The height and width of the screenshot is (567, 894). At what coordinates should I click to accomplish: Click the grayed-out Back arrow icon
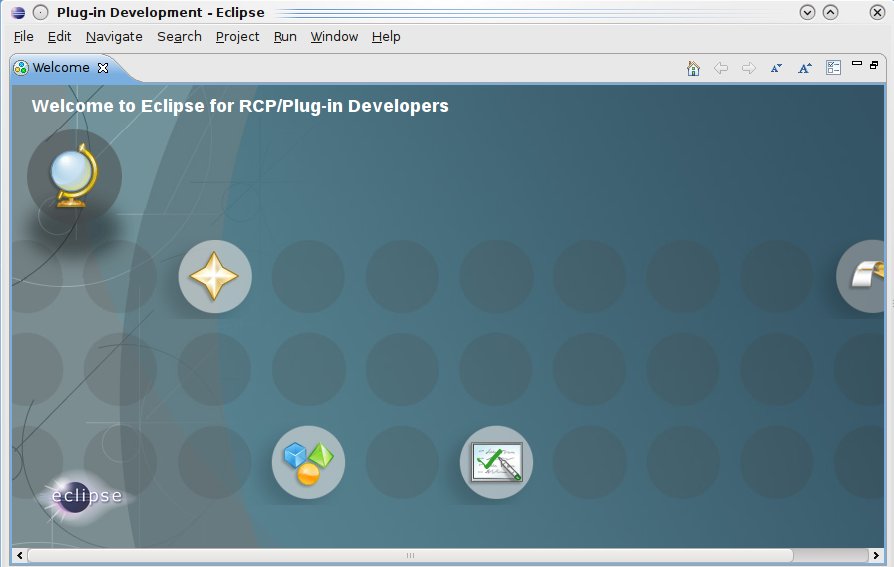coord(721,68)
